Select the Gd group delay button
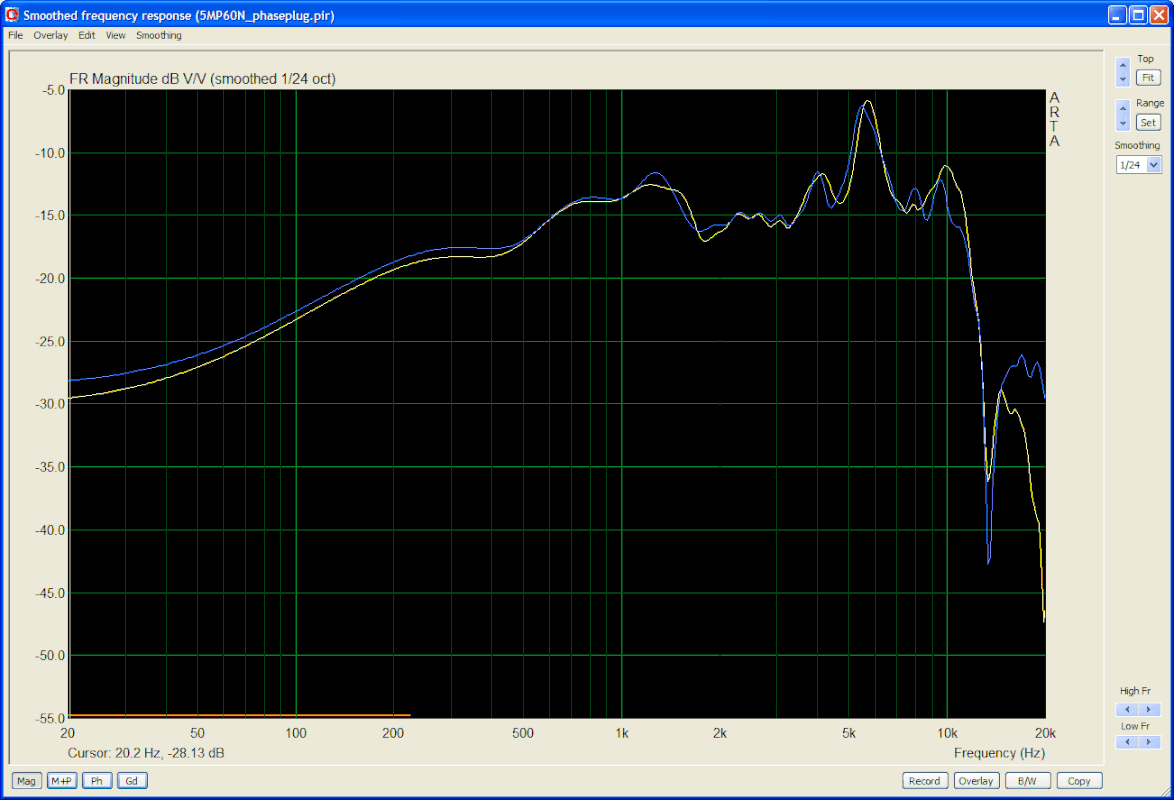Viewport: 1174px width, 800px height. (132, 781)
